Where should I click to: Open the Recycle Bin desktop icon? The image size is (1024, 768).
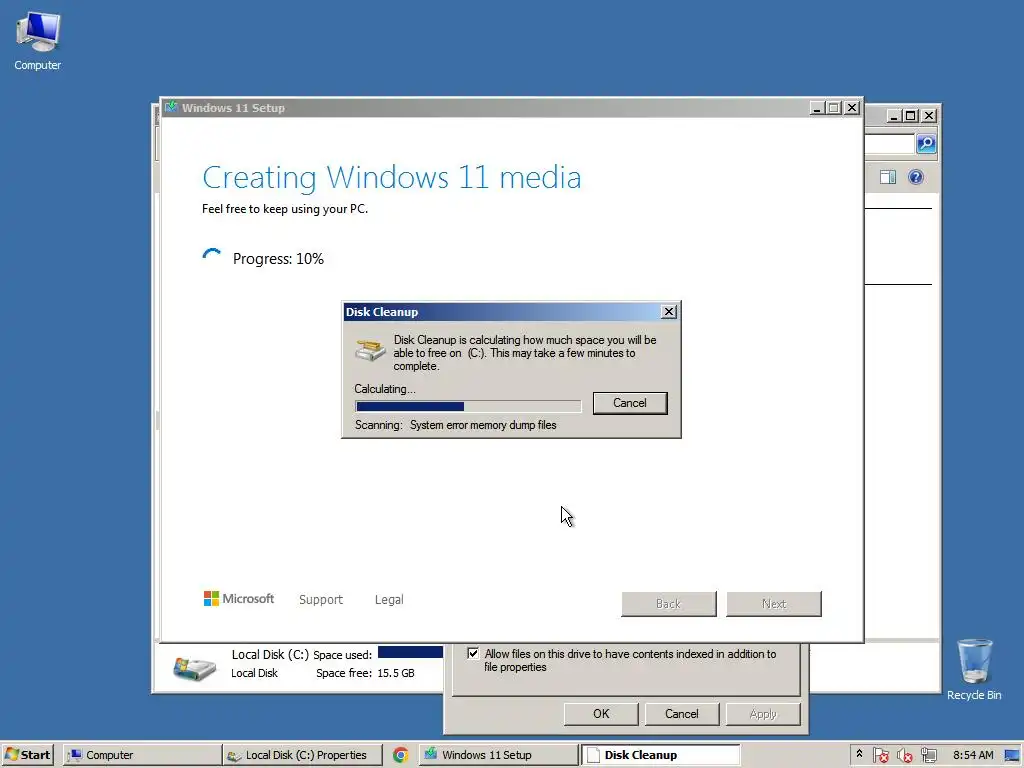(974, 669)
